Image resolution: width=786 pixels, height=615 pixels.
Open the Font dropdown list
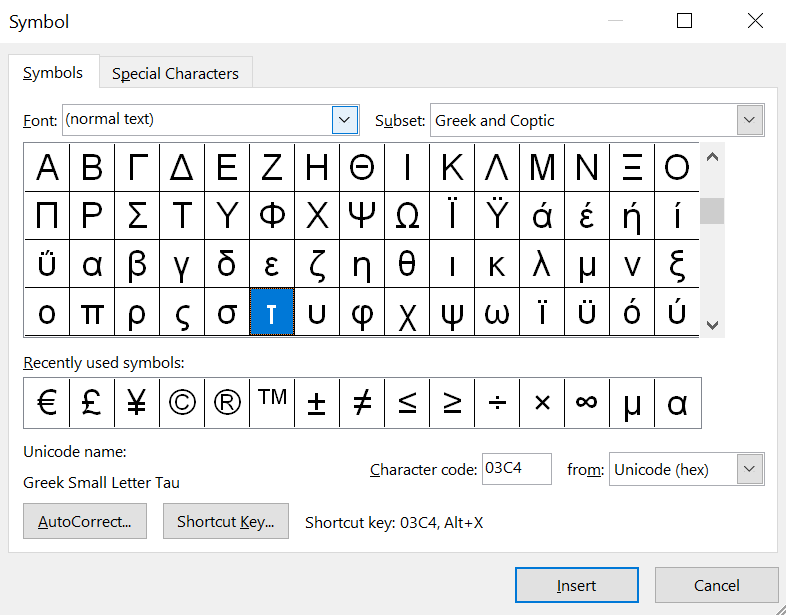(x=344, y=120)
